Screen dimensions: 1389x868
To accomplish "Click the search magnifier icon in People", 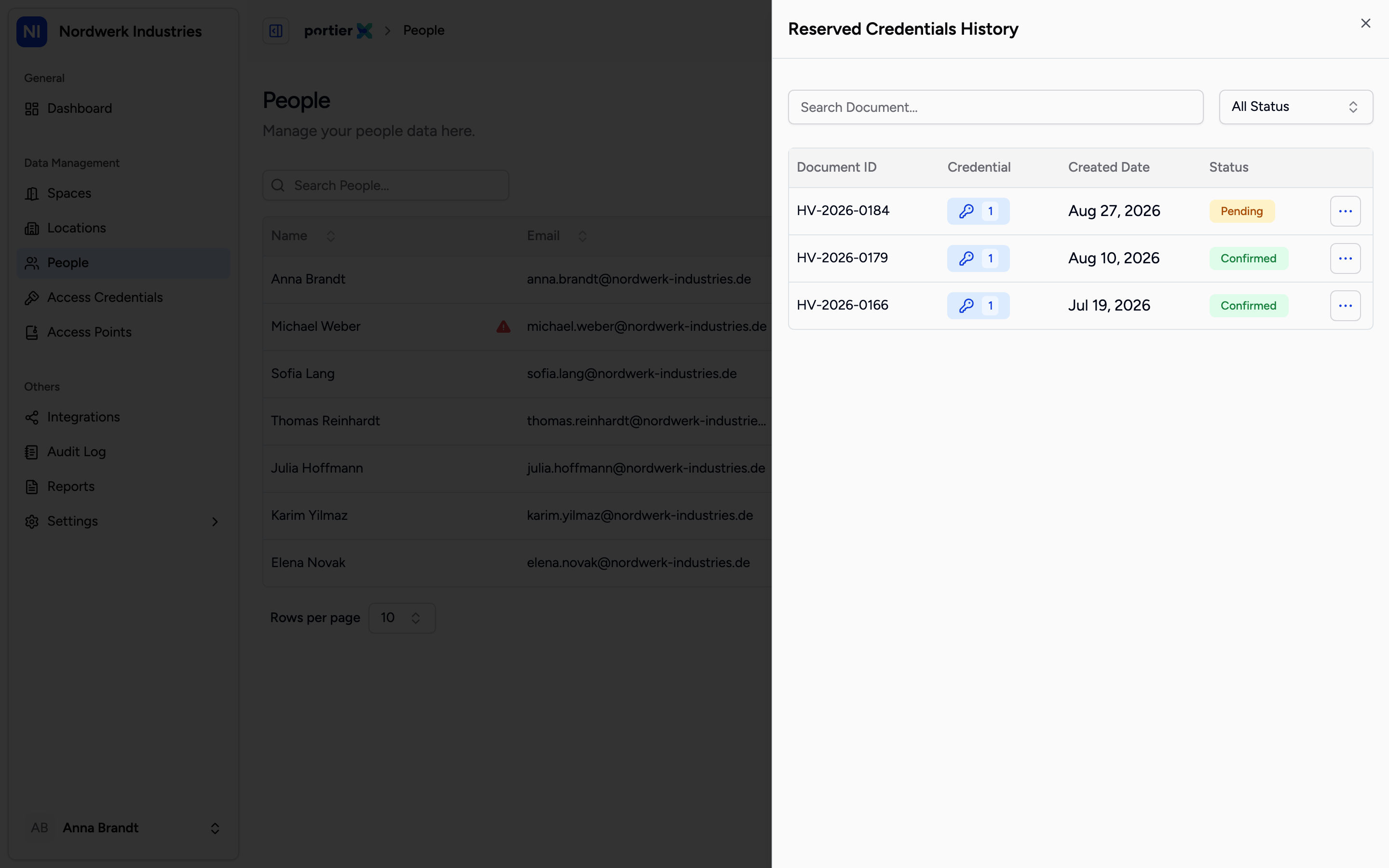I will (278, 186).
